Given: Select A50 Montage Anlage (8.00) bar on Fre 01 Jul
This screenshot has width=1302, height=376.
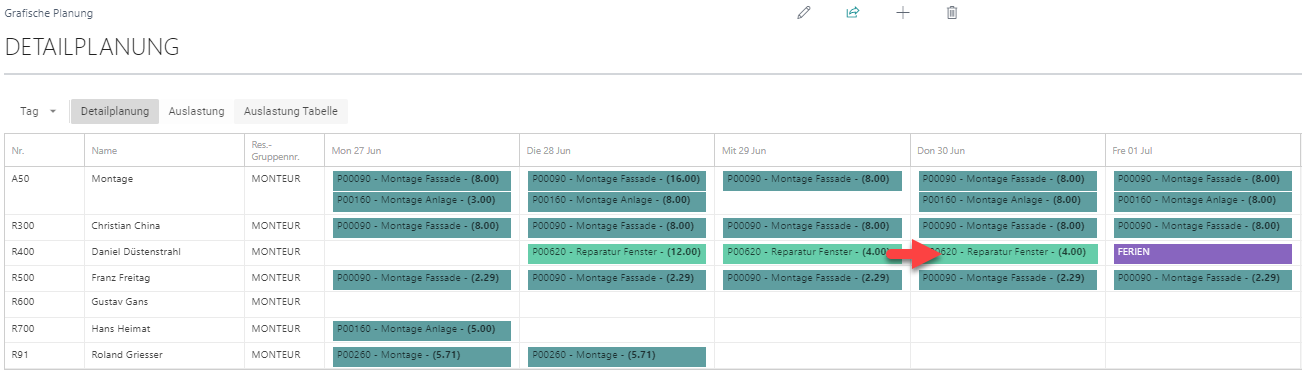Looking at the screenshot, I should click(1203, 201).
